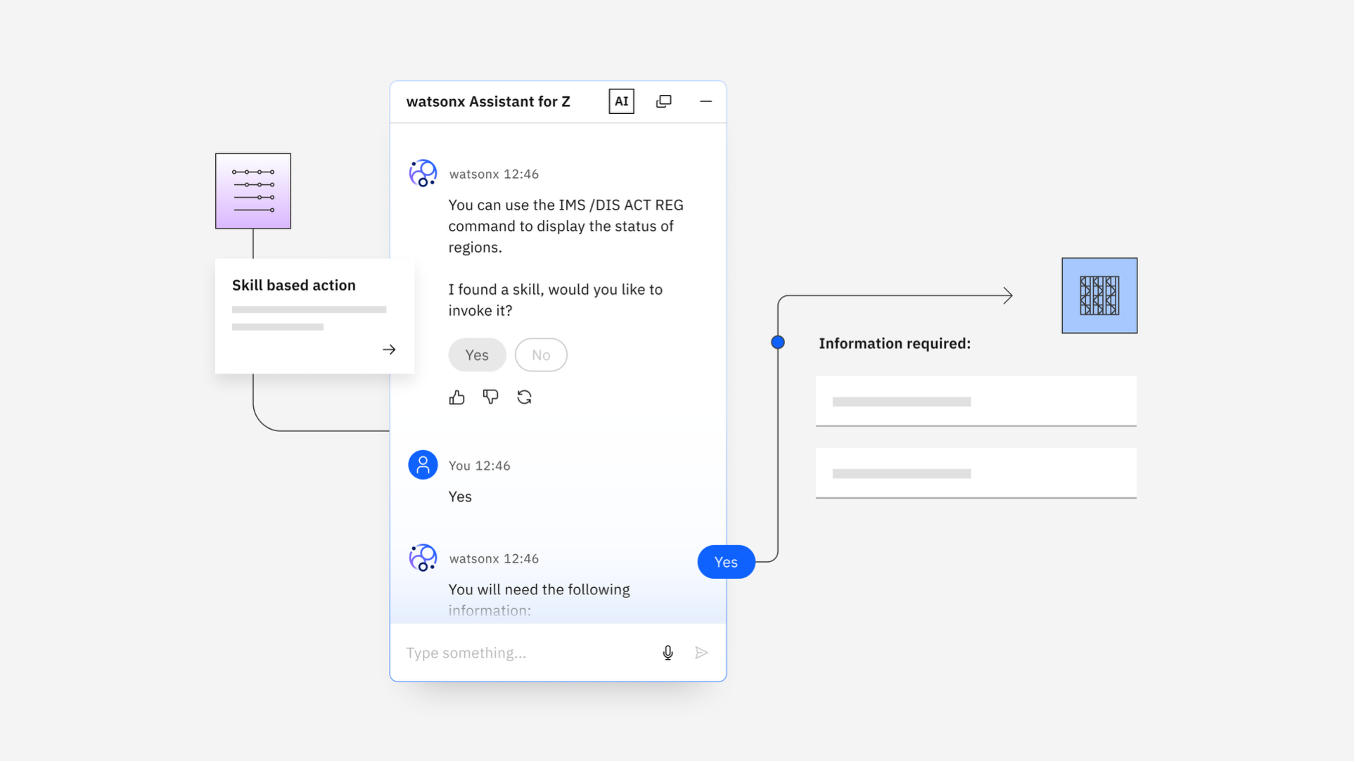Click the arrow on the Skill based action card
The height and width of the screenshot is (762, 1356).
389,350
